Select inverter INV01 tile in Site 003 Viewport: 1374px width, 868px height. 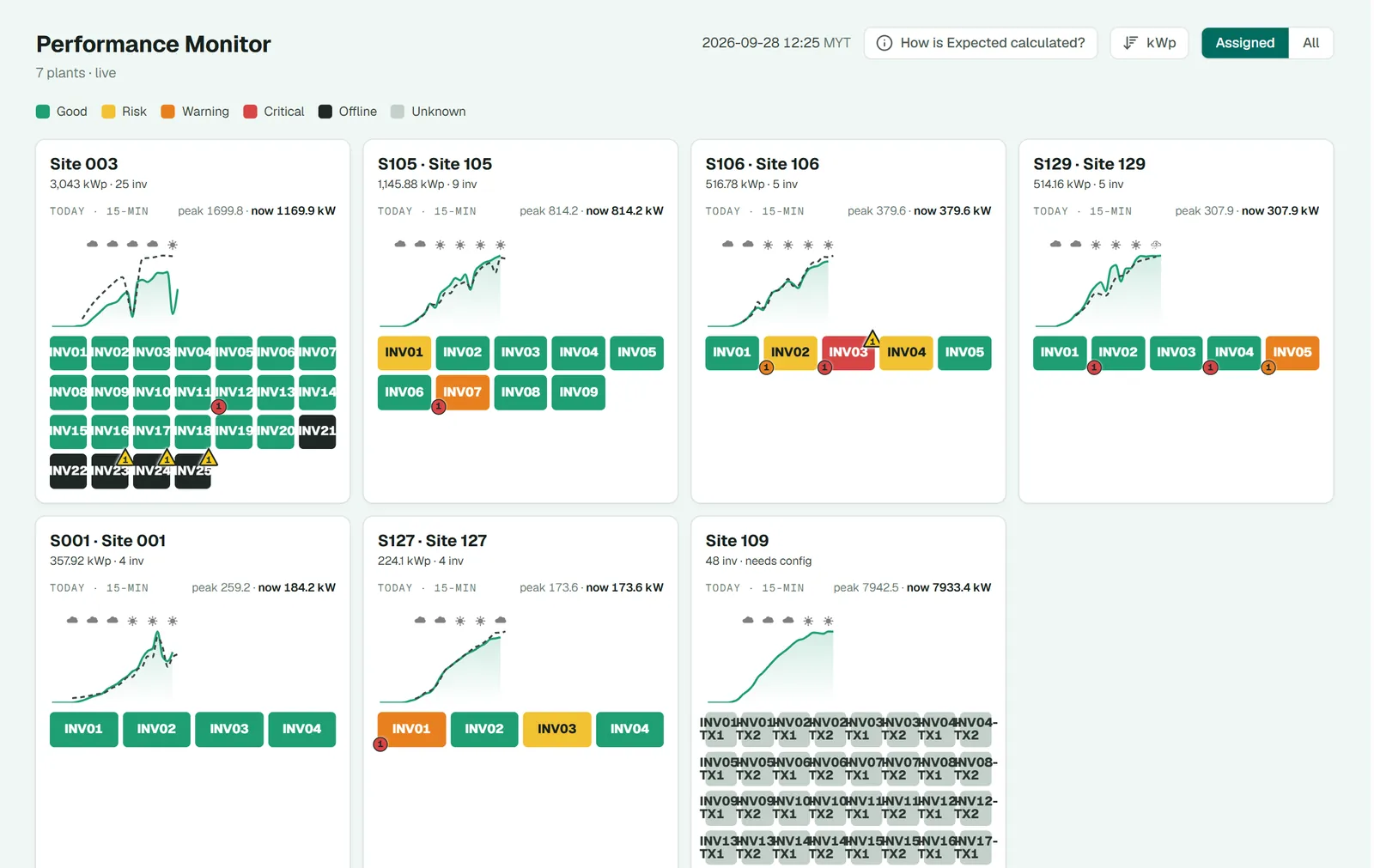(68, 353)
